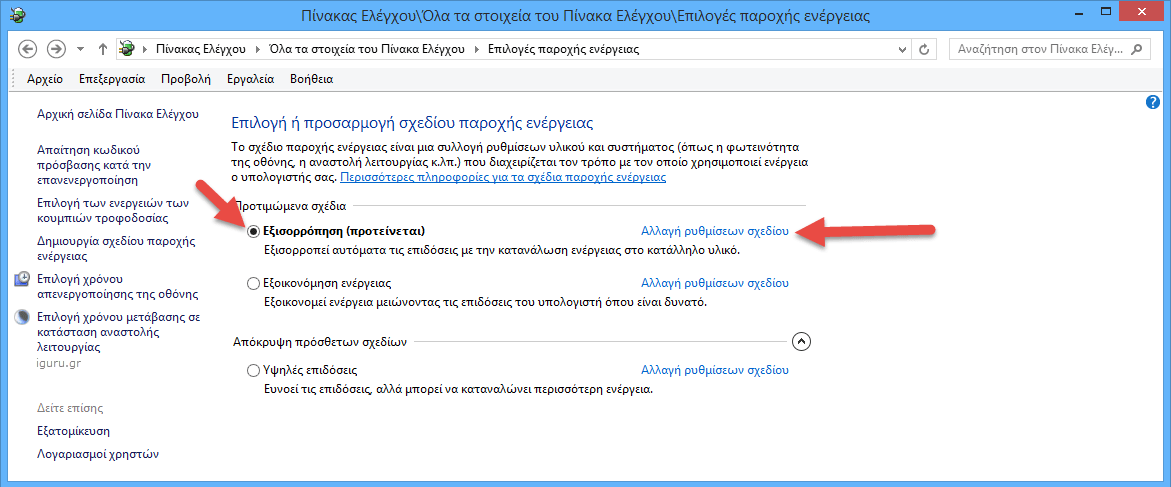Expand breadcrumb arrow before Πίνακας Ελέγχου
1171x487 pixels.
pyautogui.click(x=145, y=50)
